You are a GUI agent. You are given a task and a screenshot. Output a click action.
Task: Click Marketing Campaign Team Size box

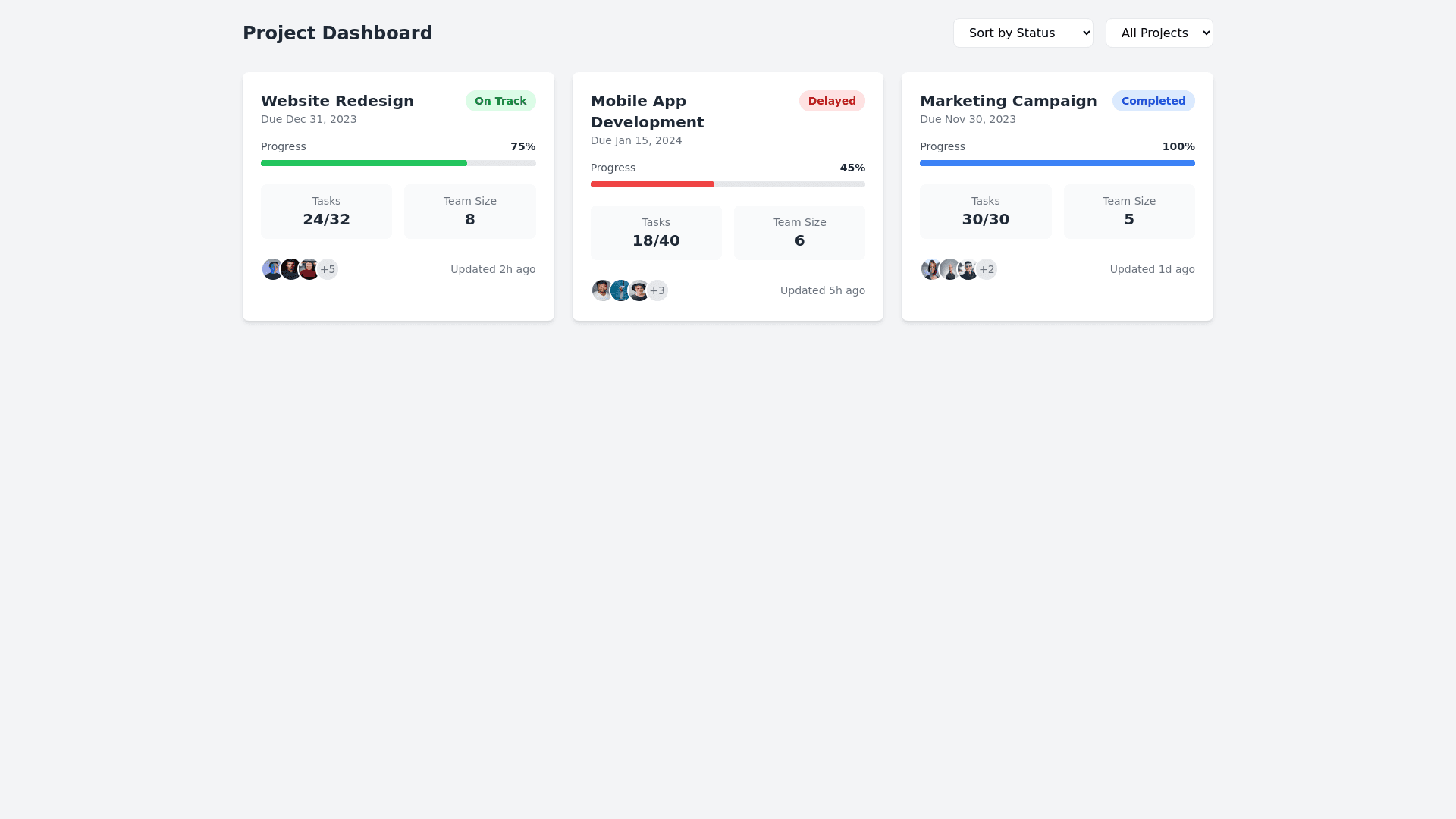1128,212
